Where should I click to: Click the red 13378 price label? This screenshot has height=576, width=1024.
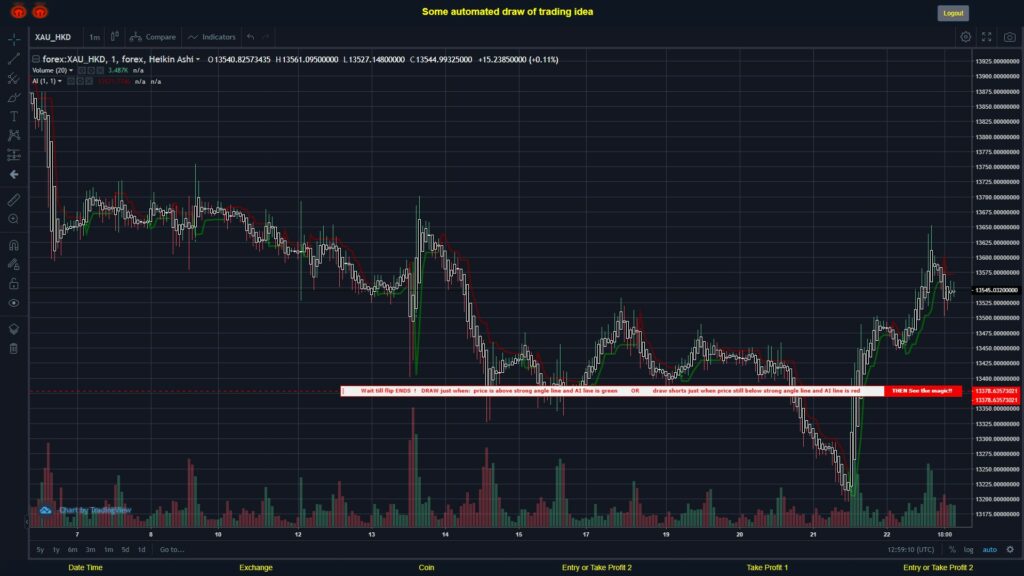tap(997, 391)
